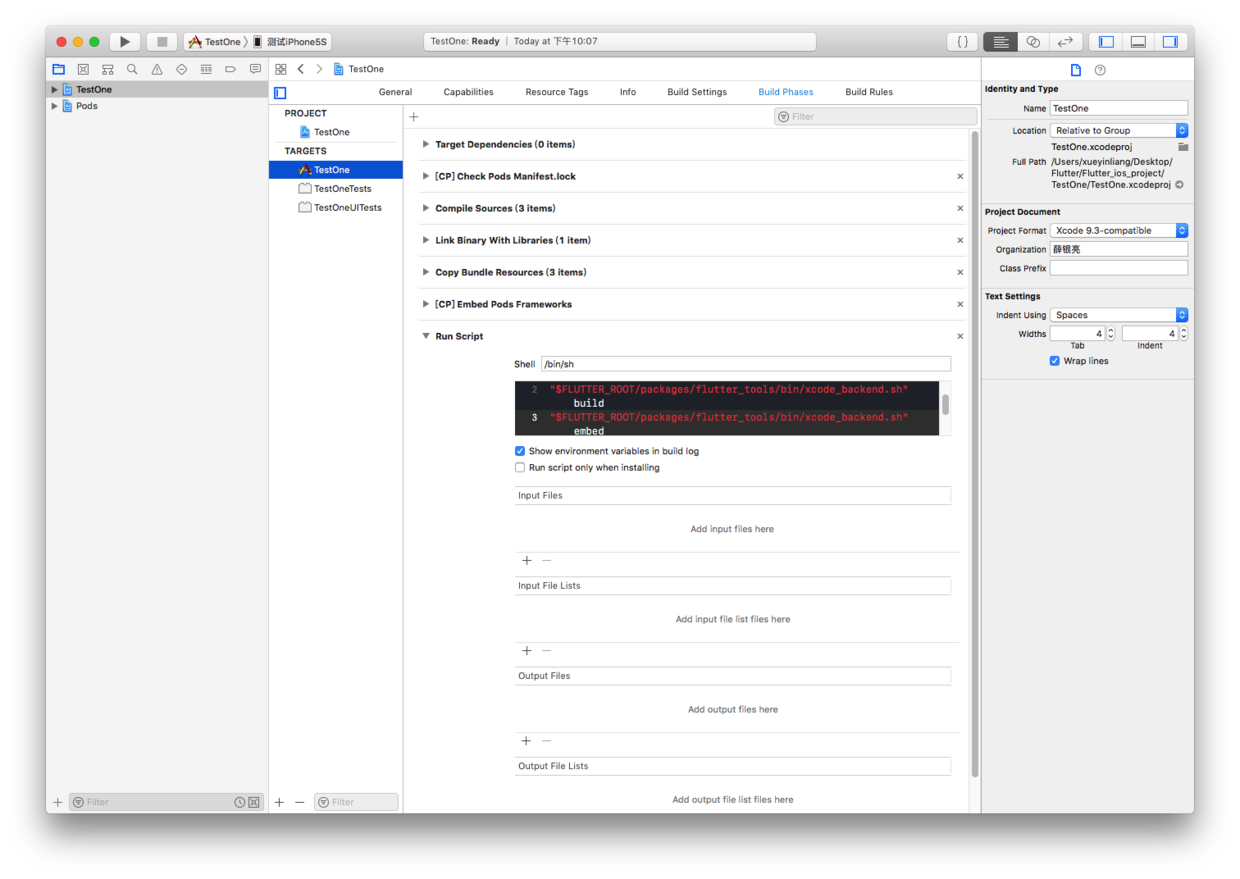
Task: Open the Debug navigator
Action: coord(206,69)
